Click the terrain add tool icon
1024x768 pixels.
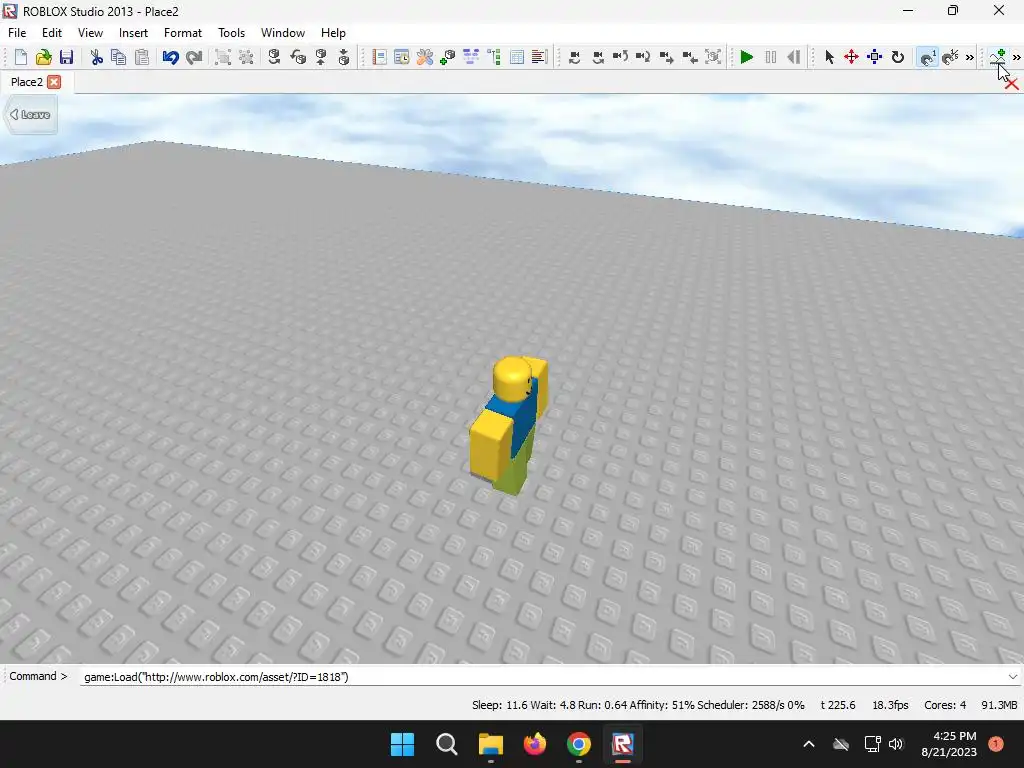[x=998, y=56]
